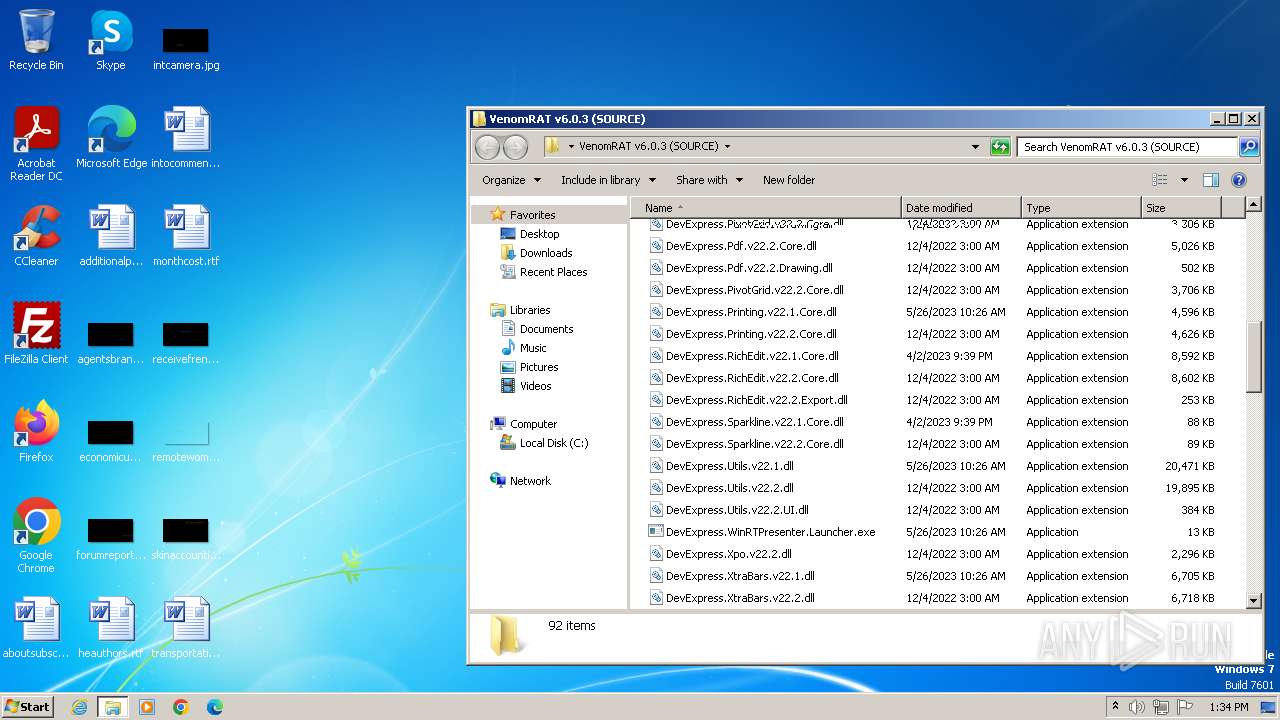Select Favorites in navigation pane
This screenshot has width=1280, height=720.
tap(532, 215)
